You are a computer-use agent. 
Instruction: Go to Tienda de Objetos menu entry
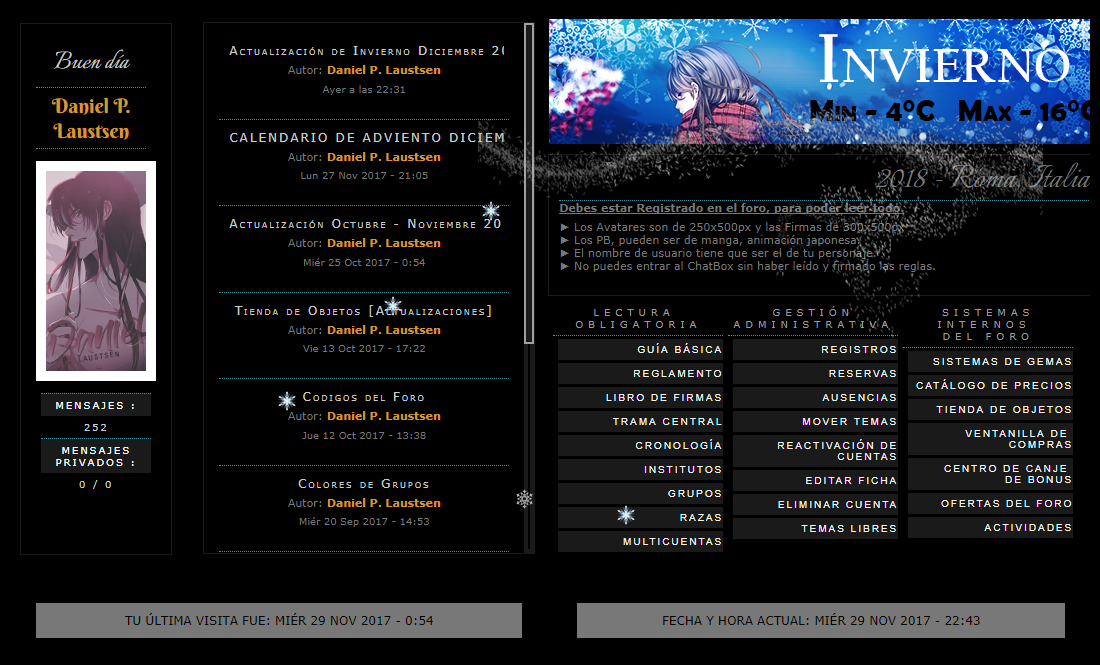990,409
